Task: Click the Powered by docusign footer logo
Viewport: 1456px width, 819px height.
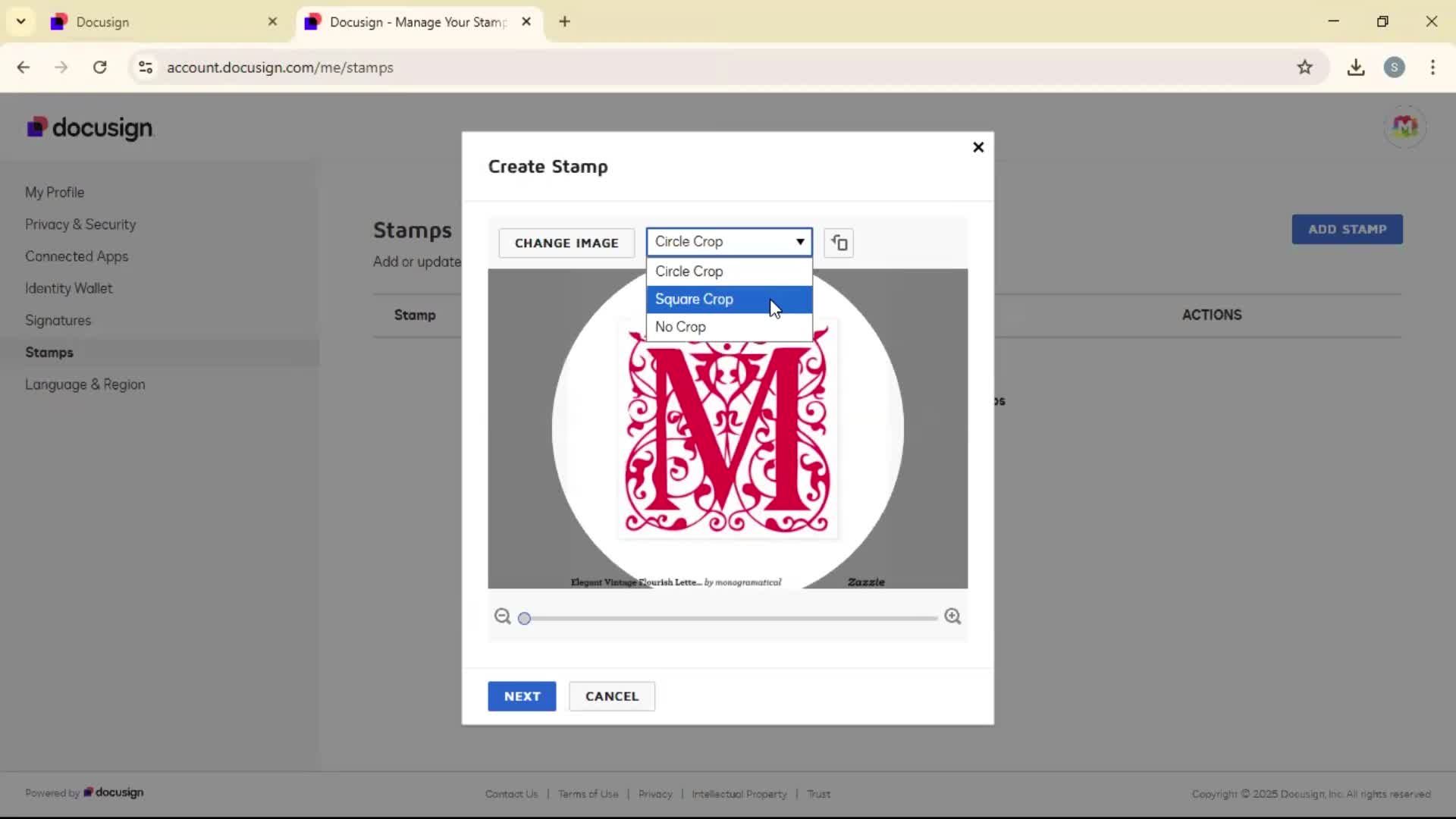Action: pyautogui.click(x=113, y=792)
